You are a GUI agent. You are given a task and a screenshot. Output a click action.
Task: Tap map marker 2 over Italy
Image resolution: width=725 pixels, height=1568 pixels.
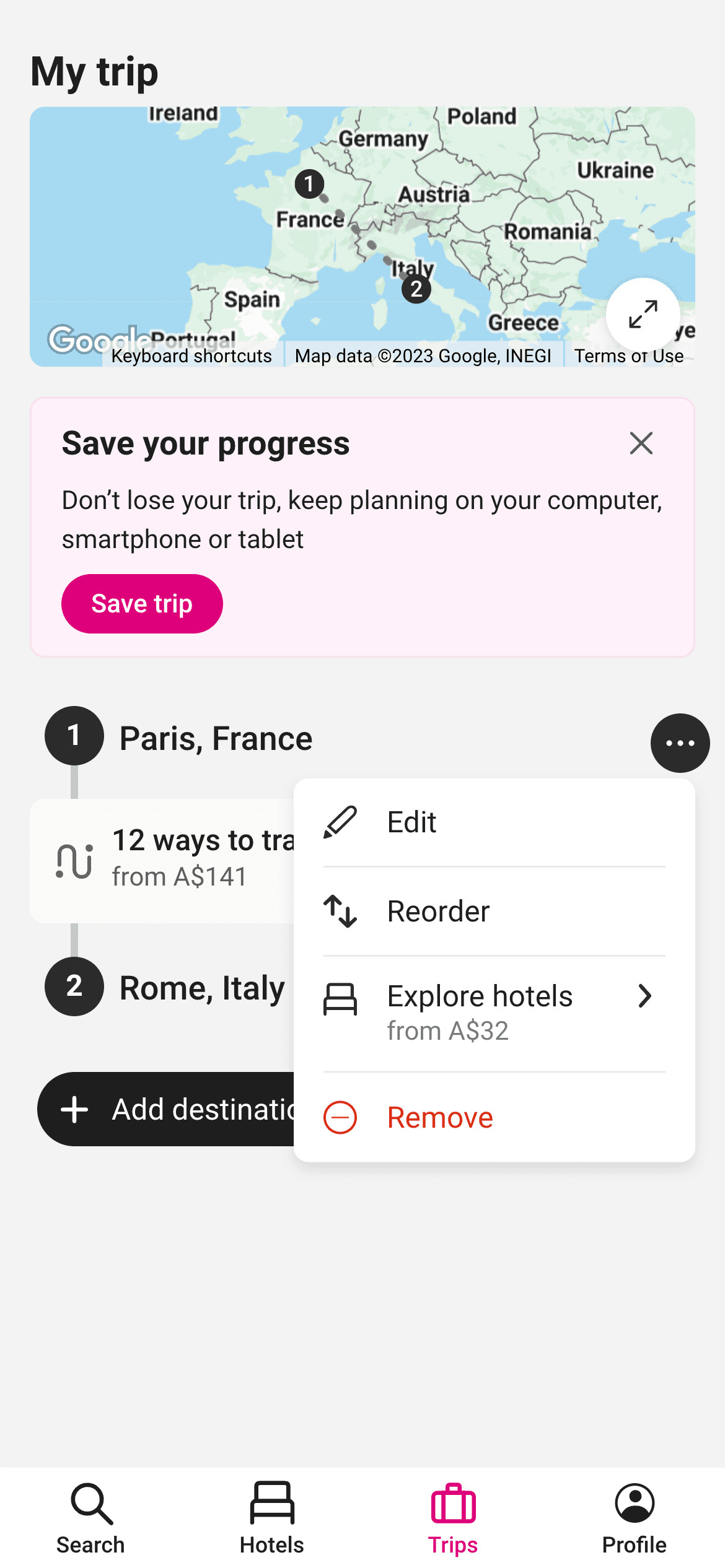click(x=416, y=289)
